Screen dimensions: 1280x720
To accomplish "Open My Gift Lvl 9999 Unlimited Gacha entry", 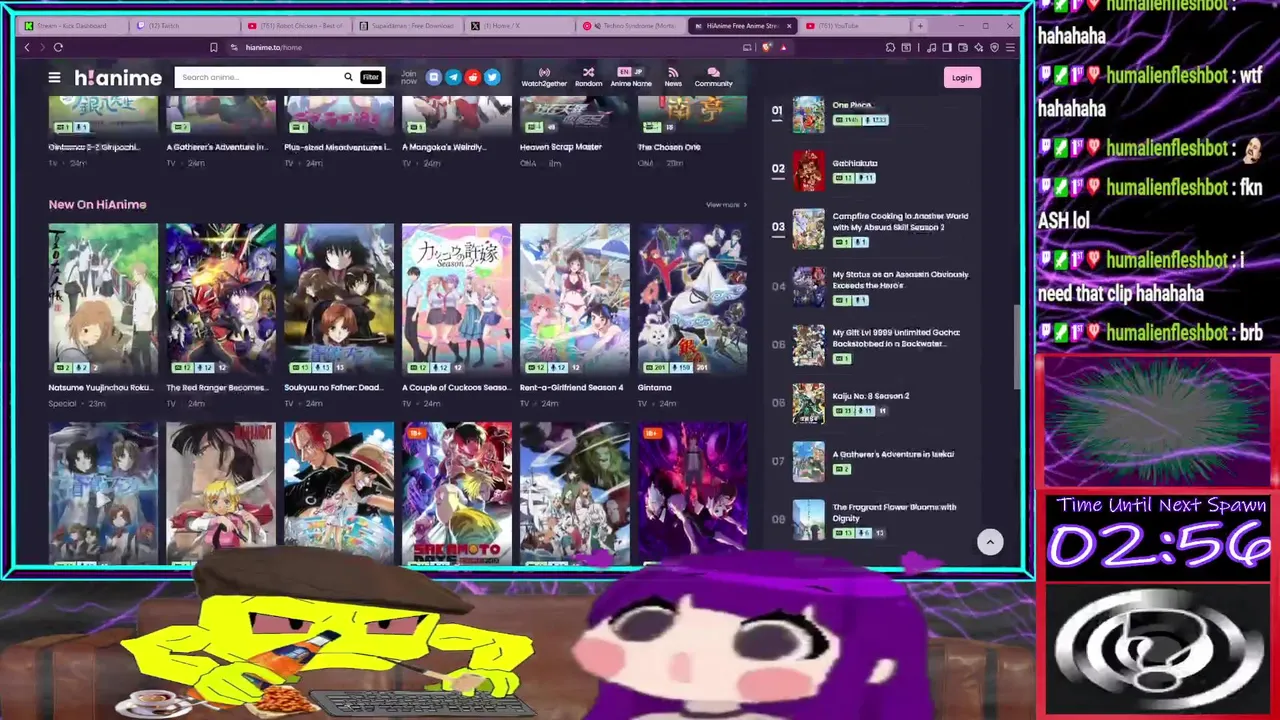I will click(896, 337).
